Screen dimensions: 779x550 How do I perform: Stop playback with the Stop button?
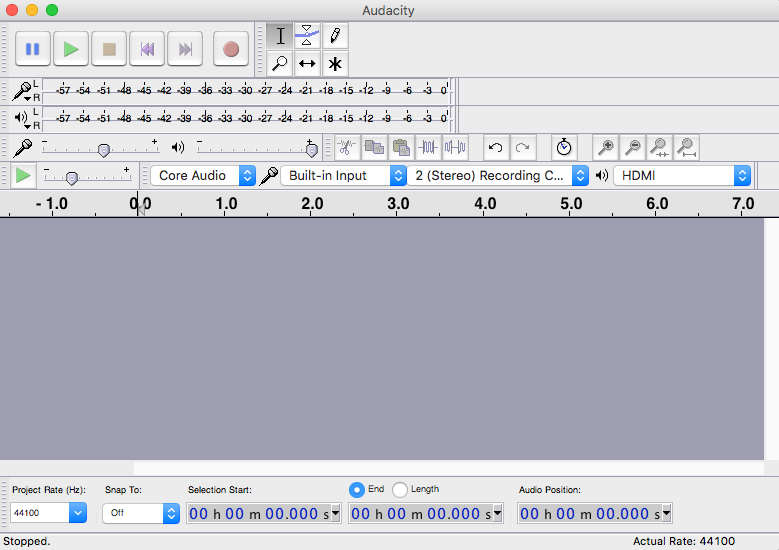[x=109, y=49]
